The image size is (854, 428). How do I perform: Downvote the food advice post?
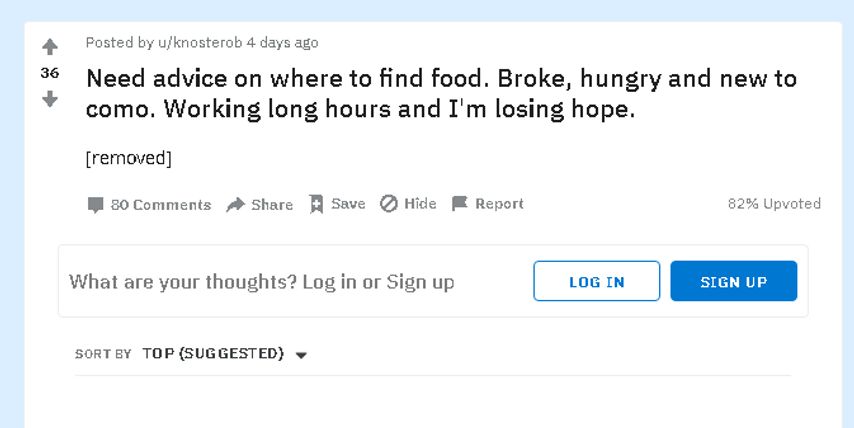pyautogui.click(x=49, y=99)
